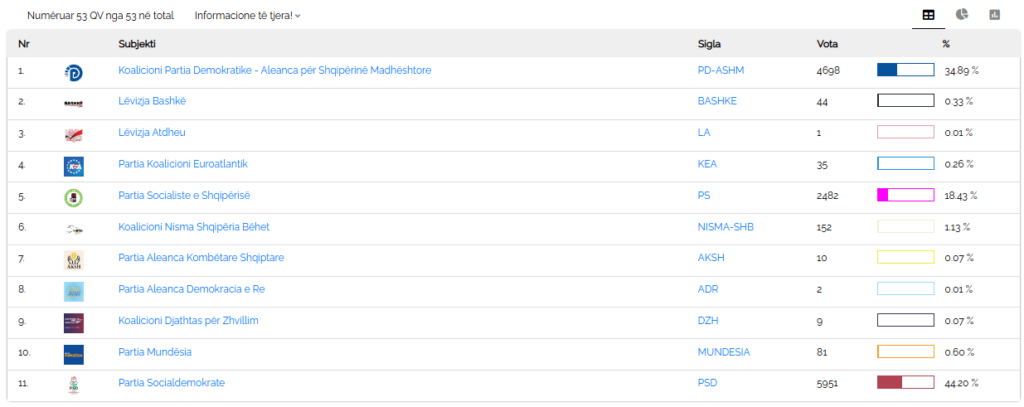Click the Koalicioni Djathtas për Zhvillim logo
The image size is (1024, 407).
(73, 322)
